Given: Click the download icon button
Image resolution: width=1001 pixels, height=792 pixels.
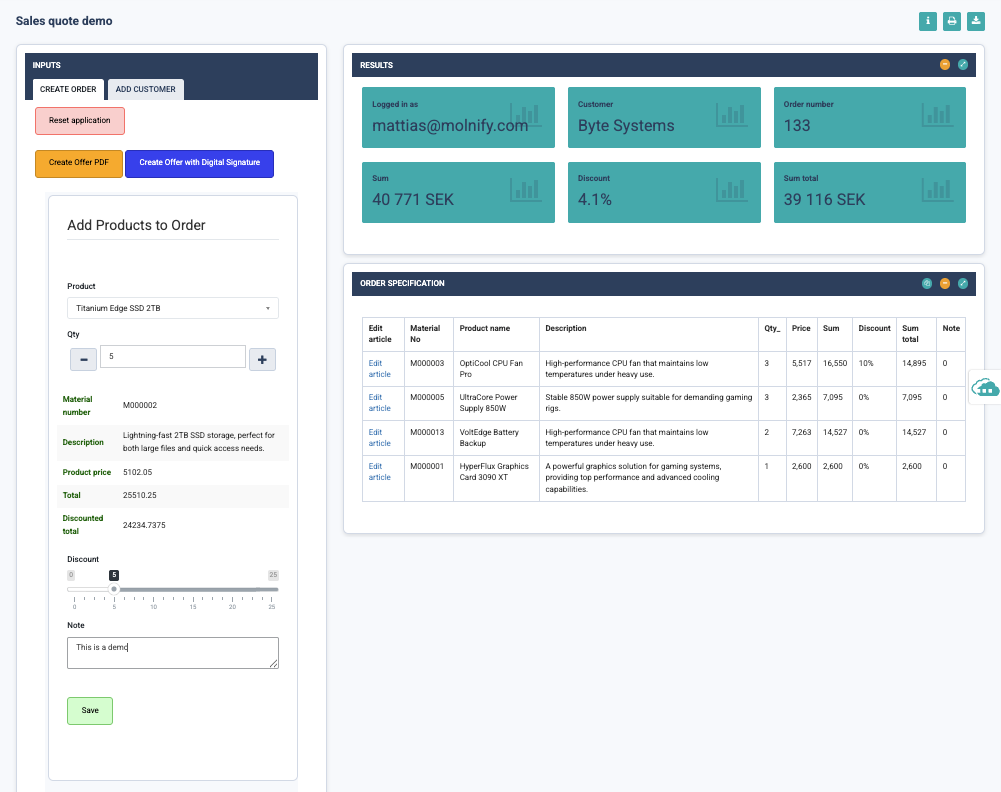Looking at the screenshot, I should coord(976,21).
